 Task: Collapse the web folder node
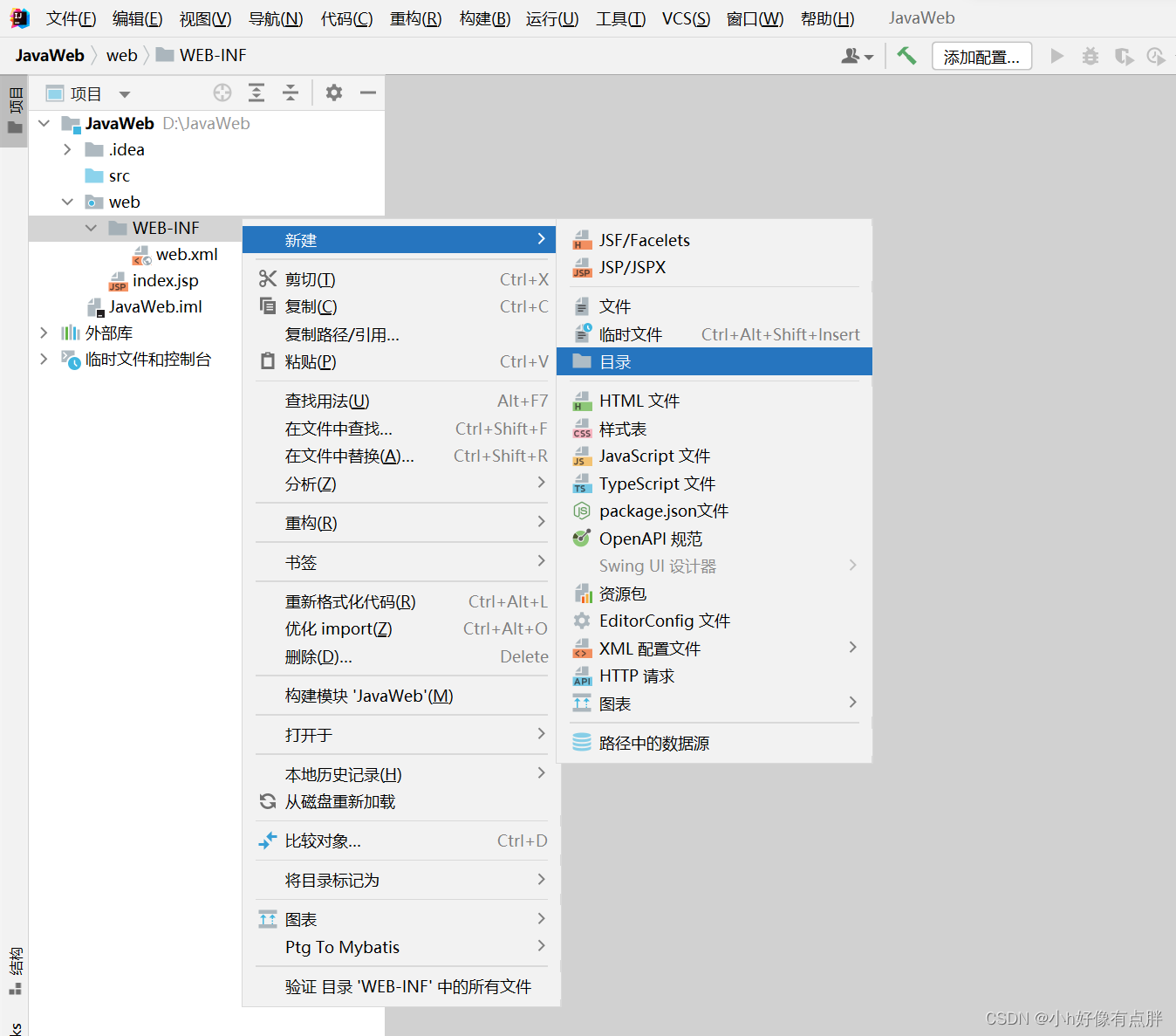(x=67, y=202)
